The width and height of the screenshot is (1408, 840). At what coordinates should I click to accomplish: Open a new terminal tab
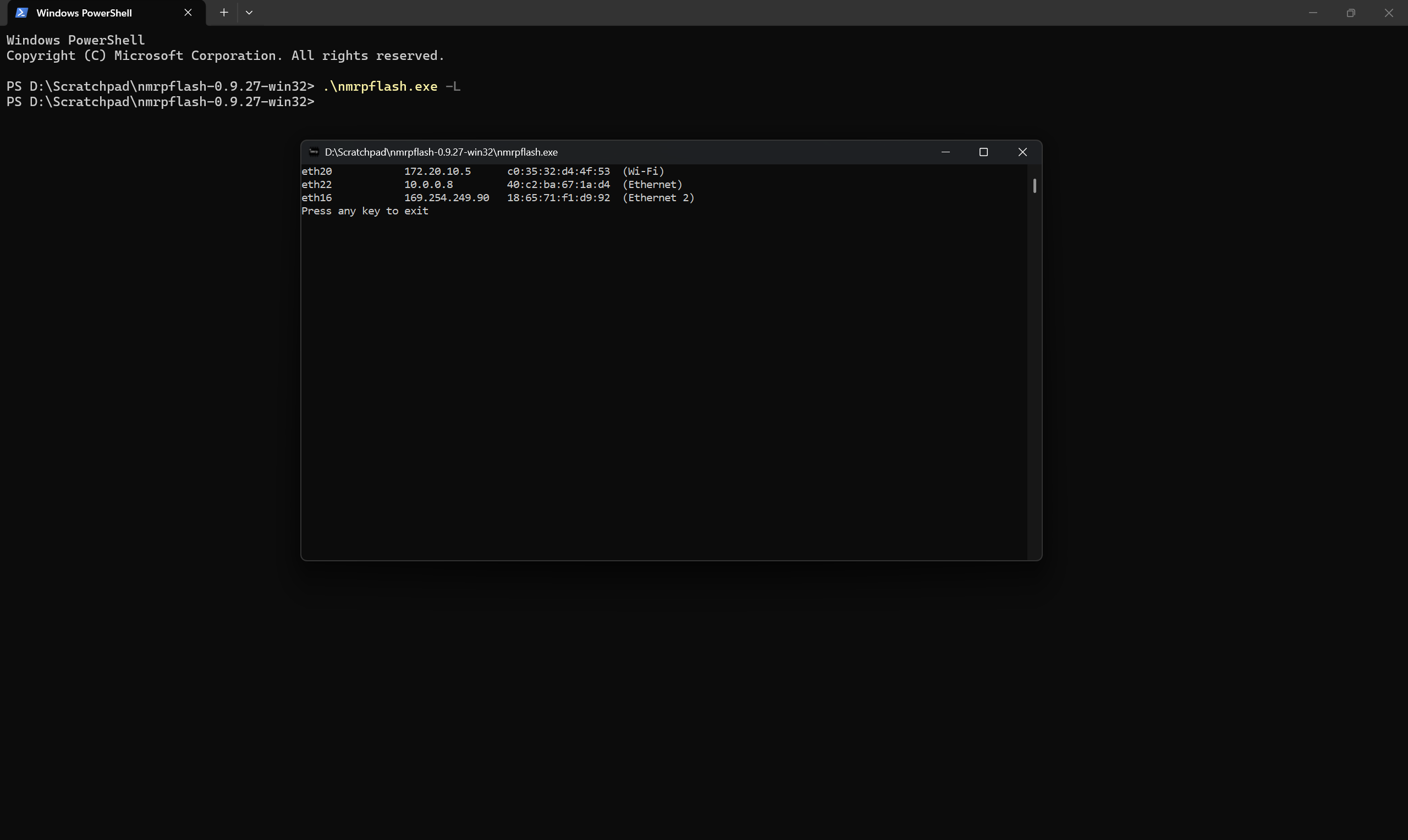pyautogui.click(x=224, y=13)
